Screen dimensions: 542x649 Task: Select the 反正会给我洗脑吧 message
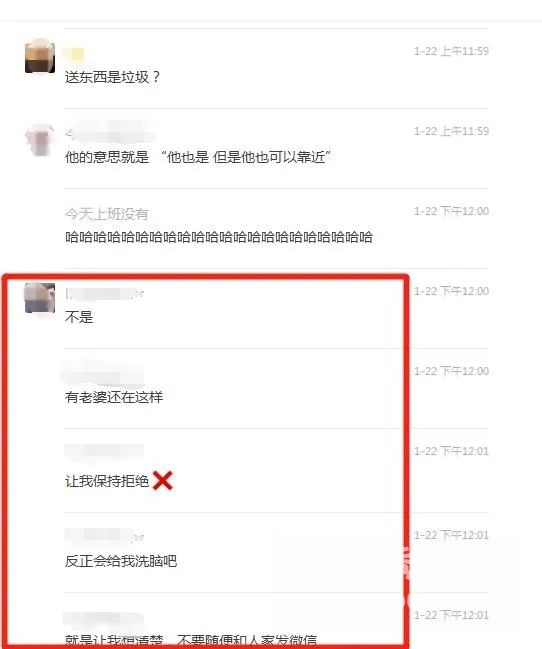(121, 561)
